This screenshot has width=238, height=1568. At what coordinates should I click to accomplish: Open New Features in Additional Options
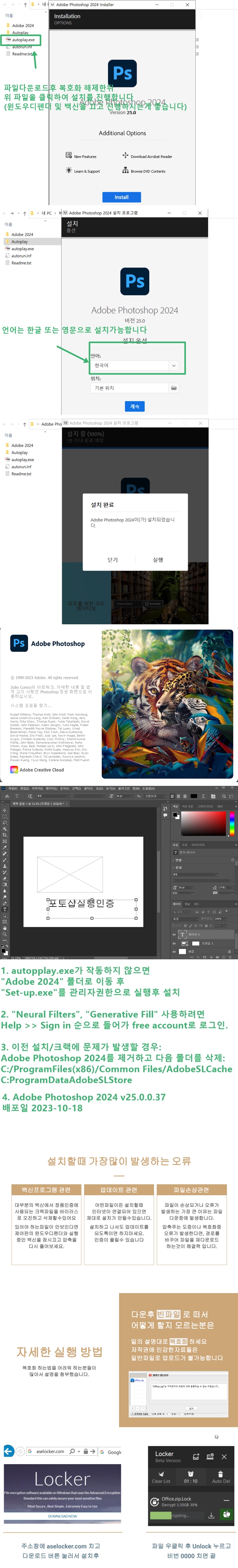pos(85,156)
